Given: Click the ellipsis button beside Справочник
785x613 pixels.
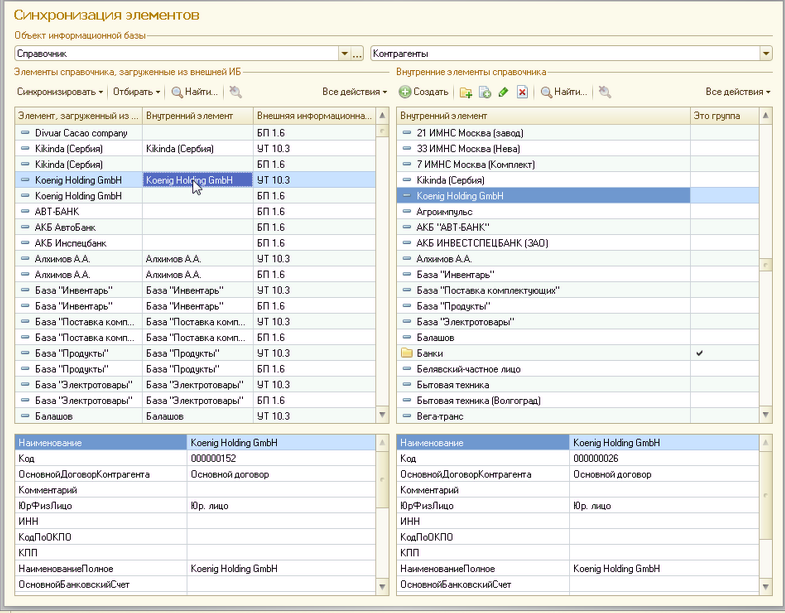Looking at the screenshot, I should click(x=358, y=54).
